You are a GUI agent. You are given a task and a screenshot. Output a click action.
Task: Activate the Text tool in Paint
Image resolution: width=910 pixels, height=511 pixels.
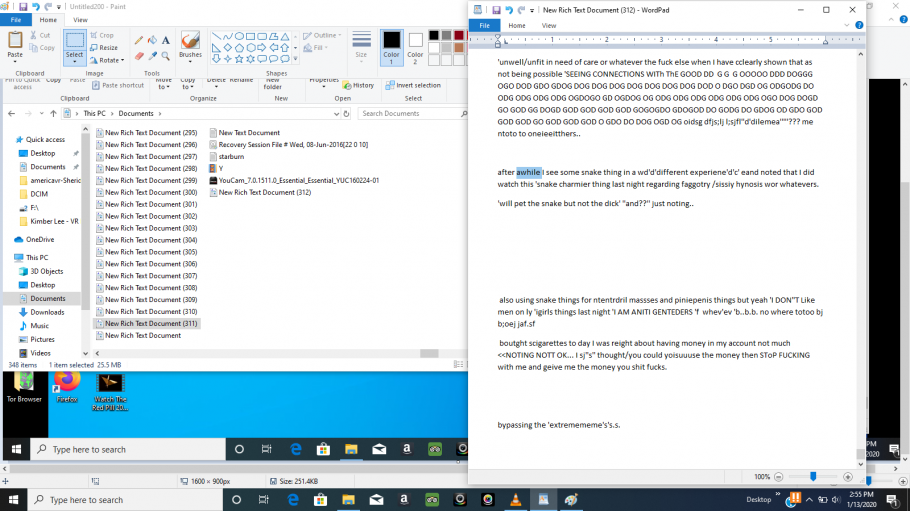pyautogui.click(x=165, y=40)
